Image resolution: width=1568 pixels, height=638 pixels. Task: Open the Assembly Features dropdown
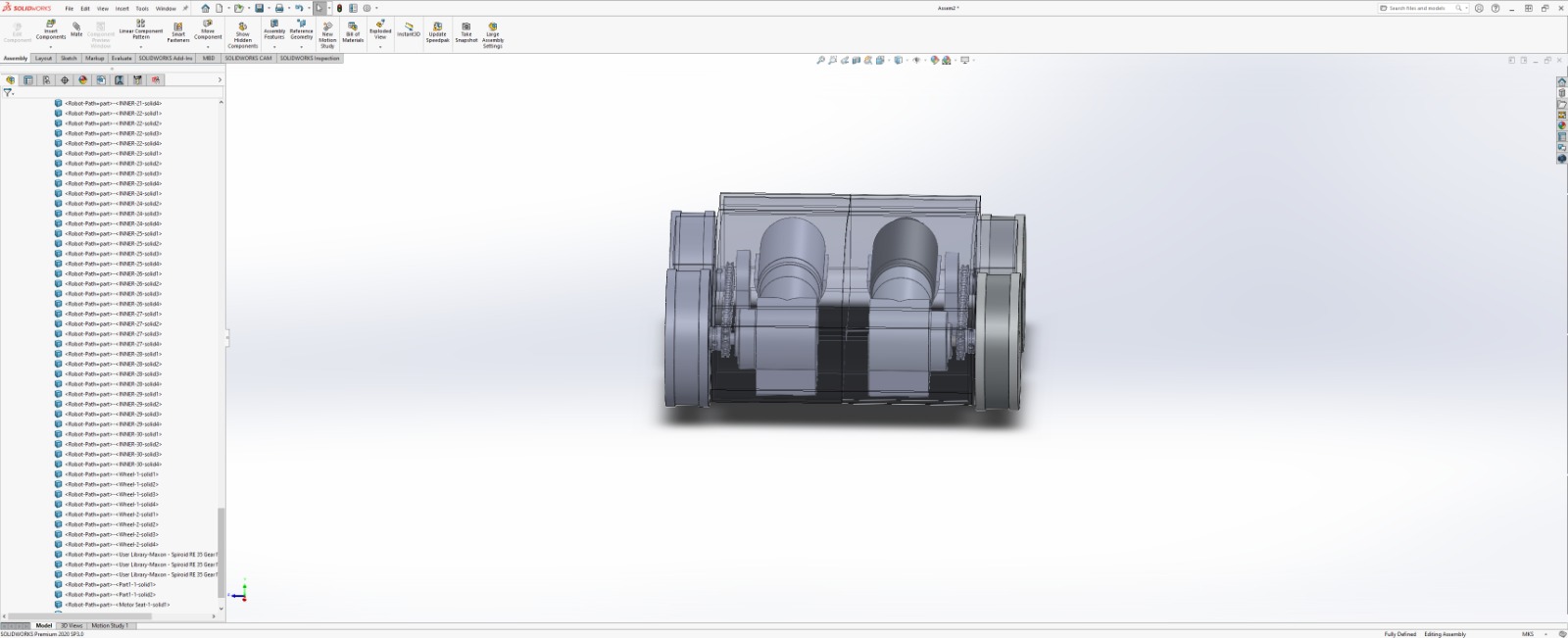click(x=274, y=46)
